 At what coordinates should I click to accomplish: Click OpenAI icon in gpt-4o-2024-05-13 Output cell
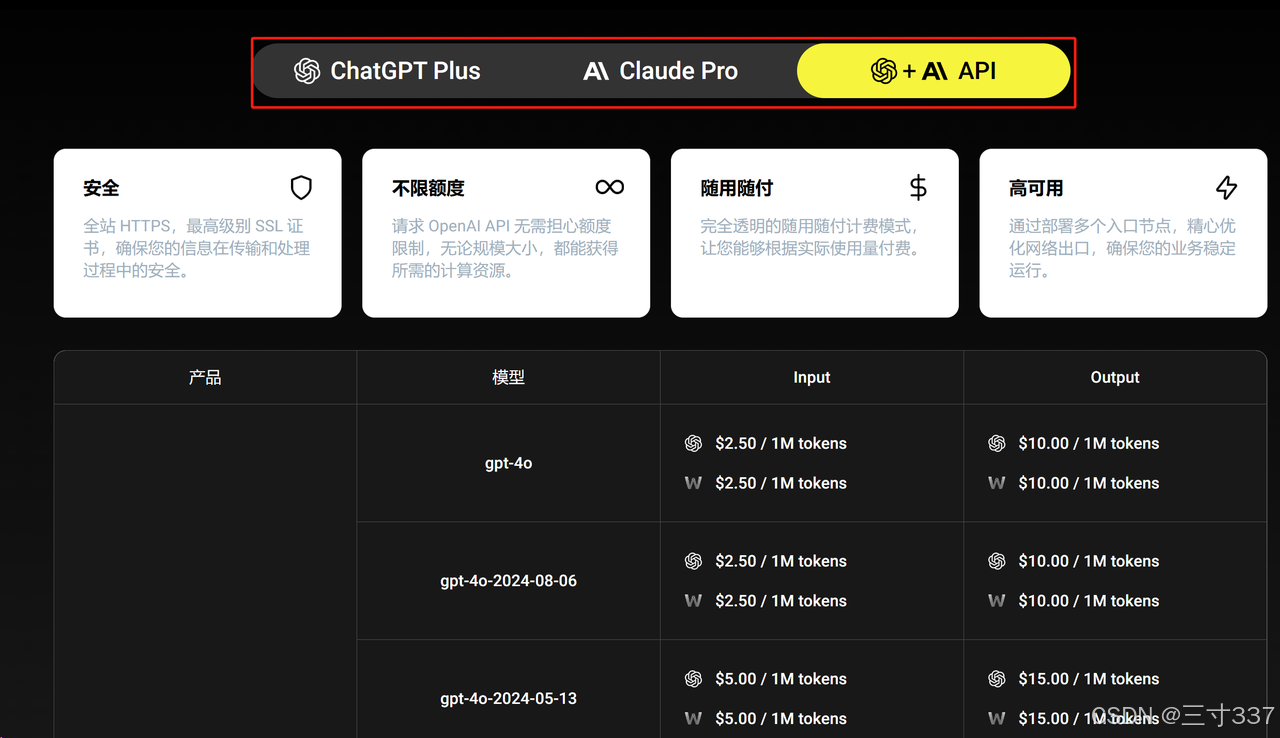coord(996,679)
